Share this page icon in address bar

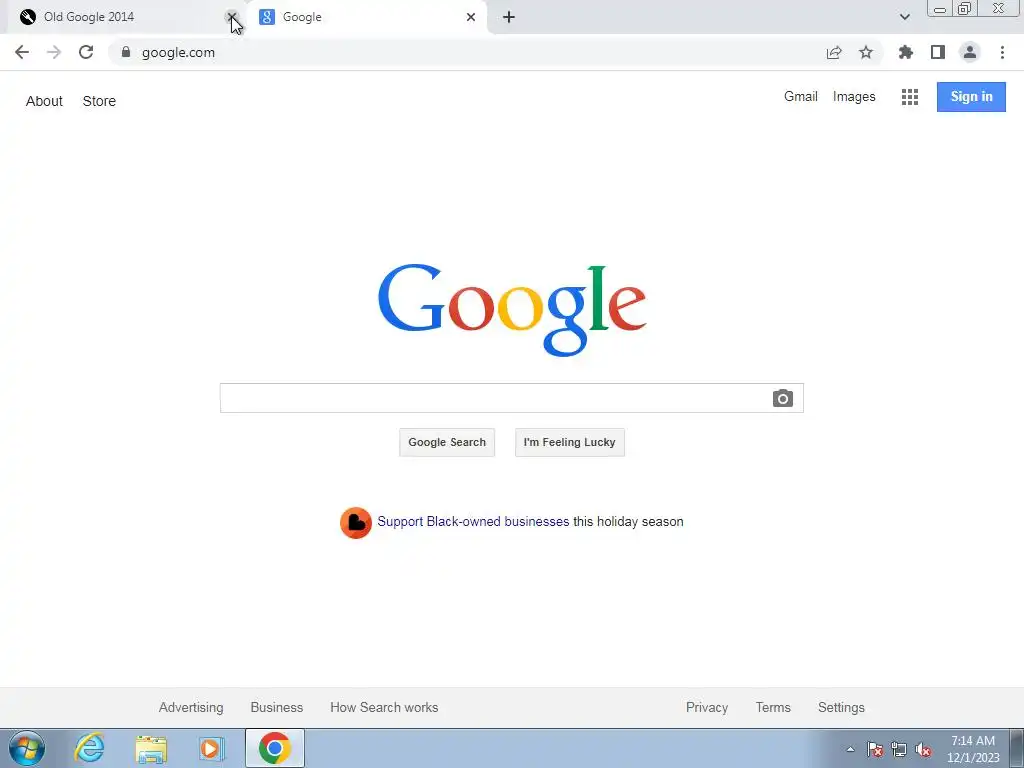pyautogui.click(x=834, y=52)
